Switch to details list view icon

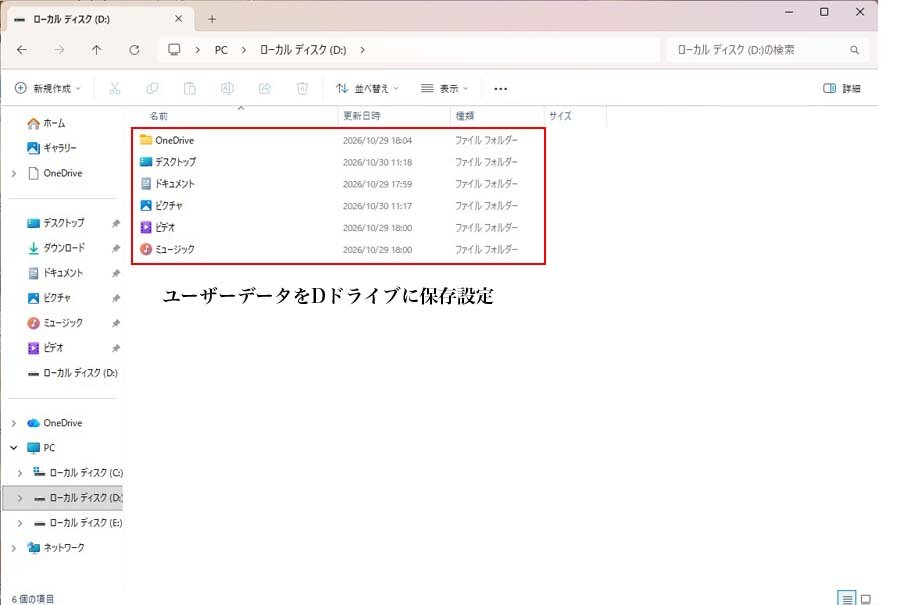847,599
